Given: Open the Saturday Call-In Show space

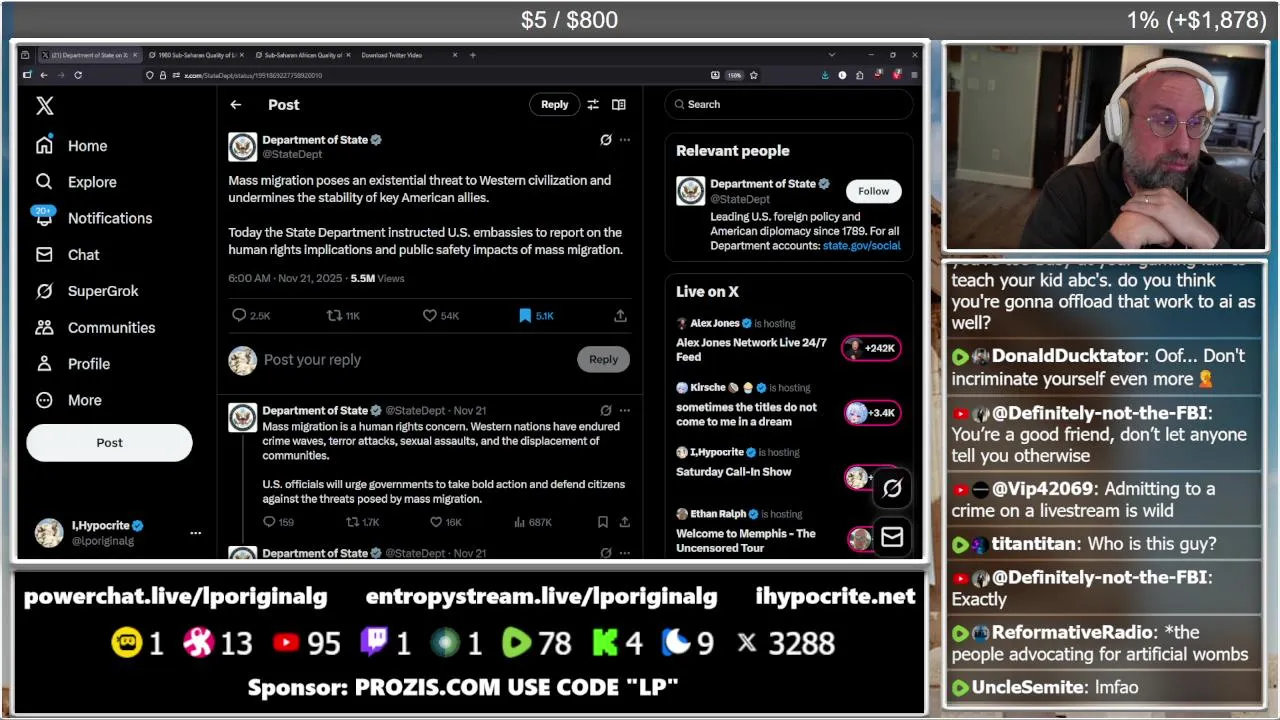Looking at the screenshot, I should [x=733, y=472].
